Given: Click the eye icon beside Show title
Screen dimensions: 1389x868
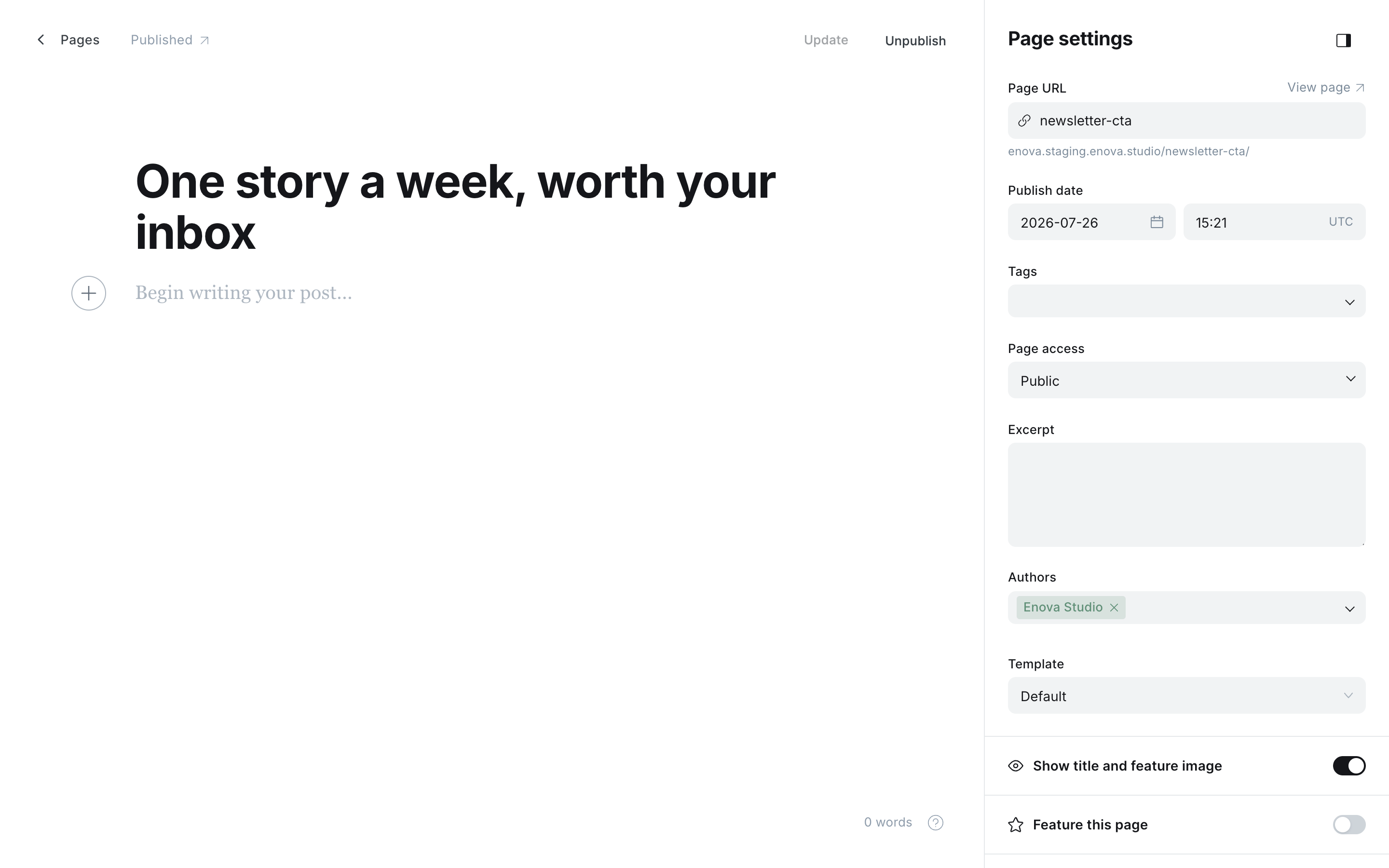Looking at the screenshot, I should coord(1015,766).
